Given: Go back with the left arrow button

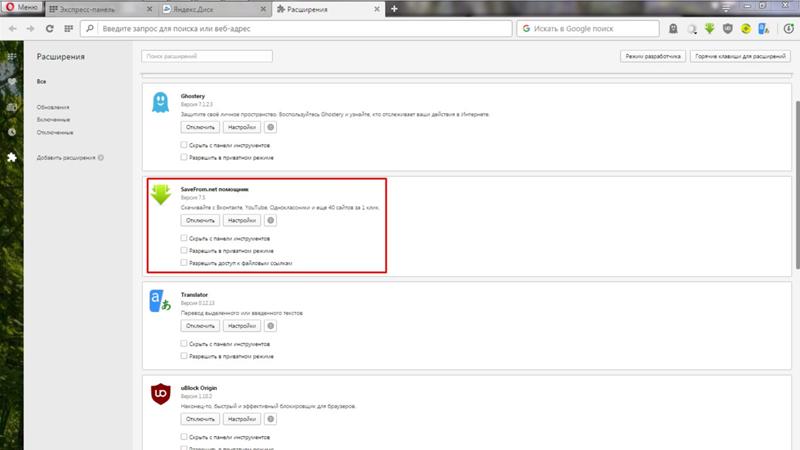Looking at the screenshot, I should pos(13,29).
